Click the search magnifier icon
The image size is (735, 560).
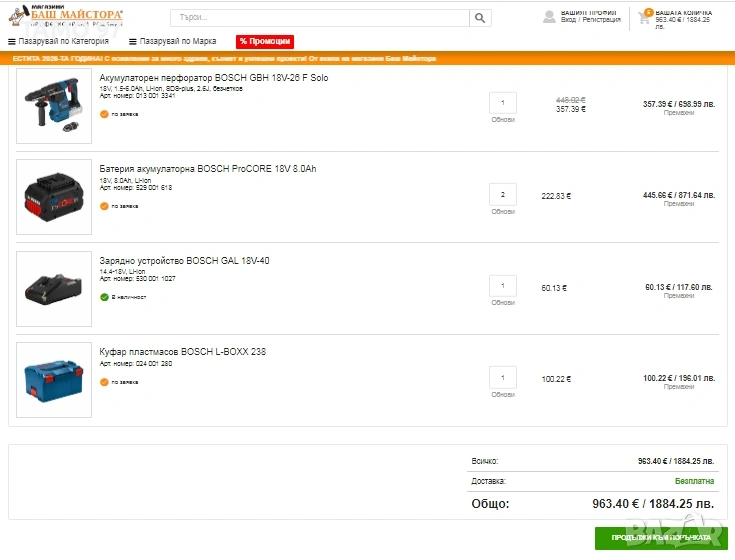481,18
